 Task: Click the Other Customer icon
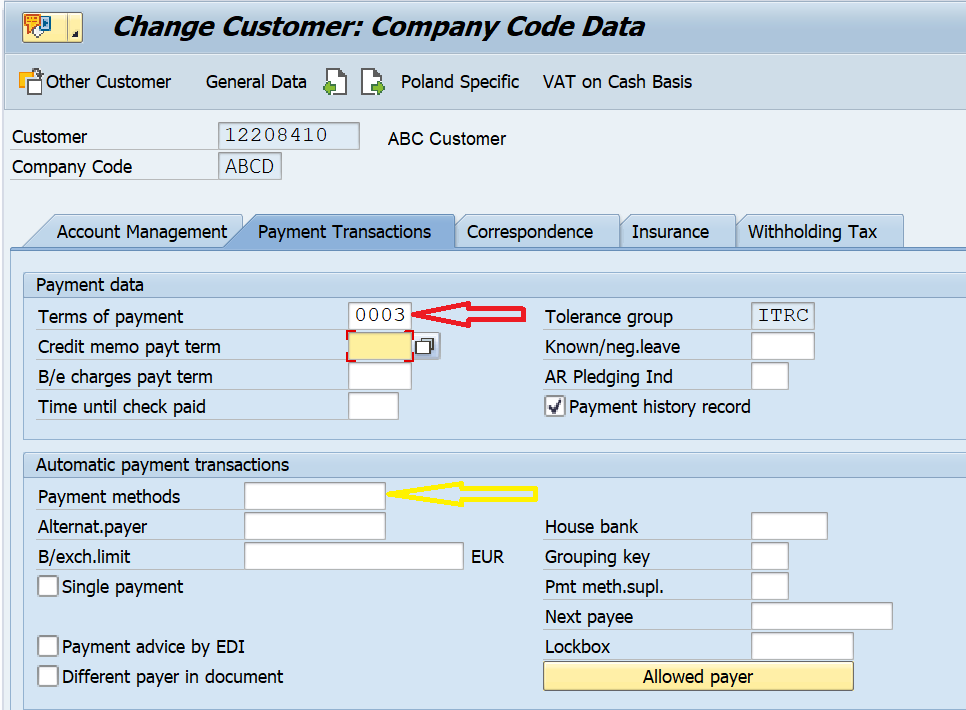pos(31,81)
